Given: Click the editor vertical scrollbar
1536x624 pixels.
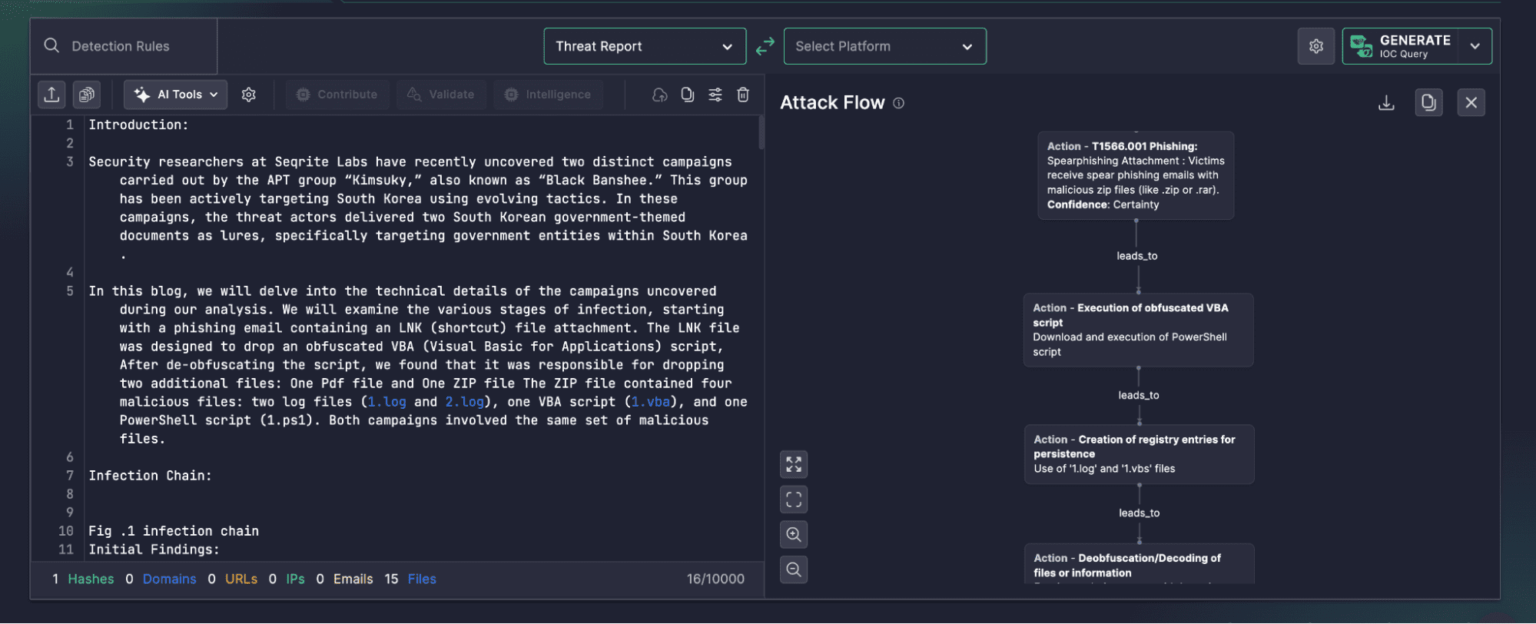Looking at the screenshot, I should (x=761, y=132).
